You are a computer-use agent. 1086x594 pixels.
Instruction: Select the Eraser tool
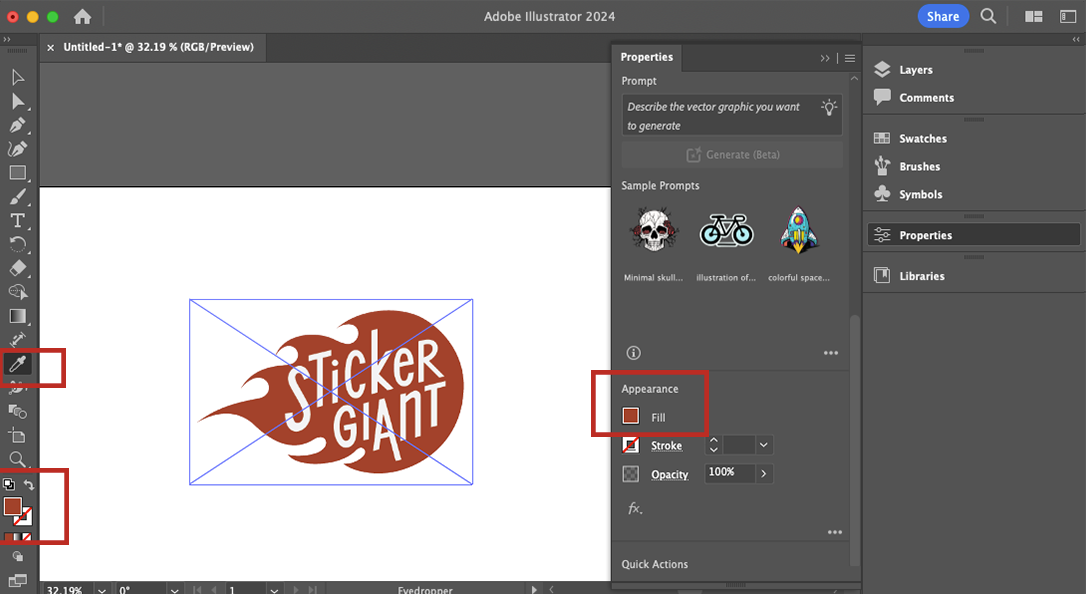coord(17,268)
